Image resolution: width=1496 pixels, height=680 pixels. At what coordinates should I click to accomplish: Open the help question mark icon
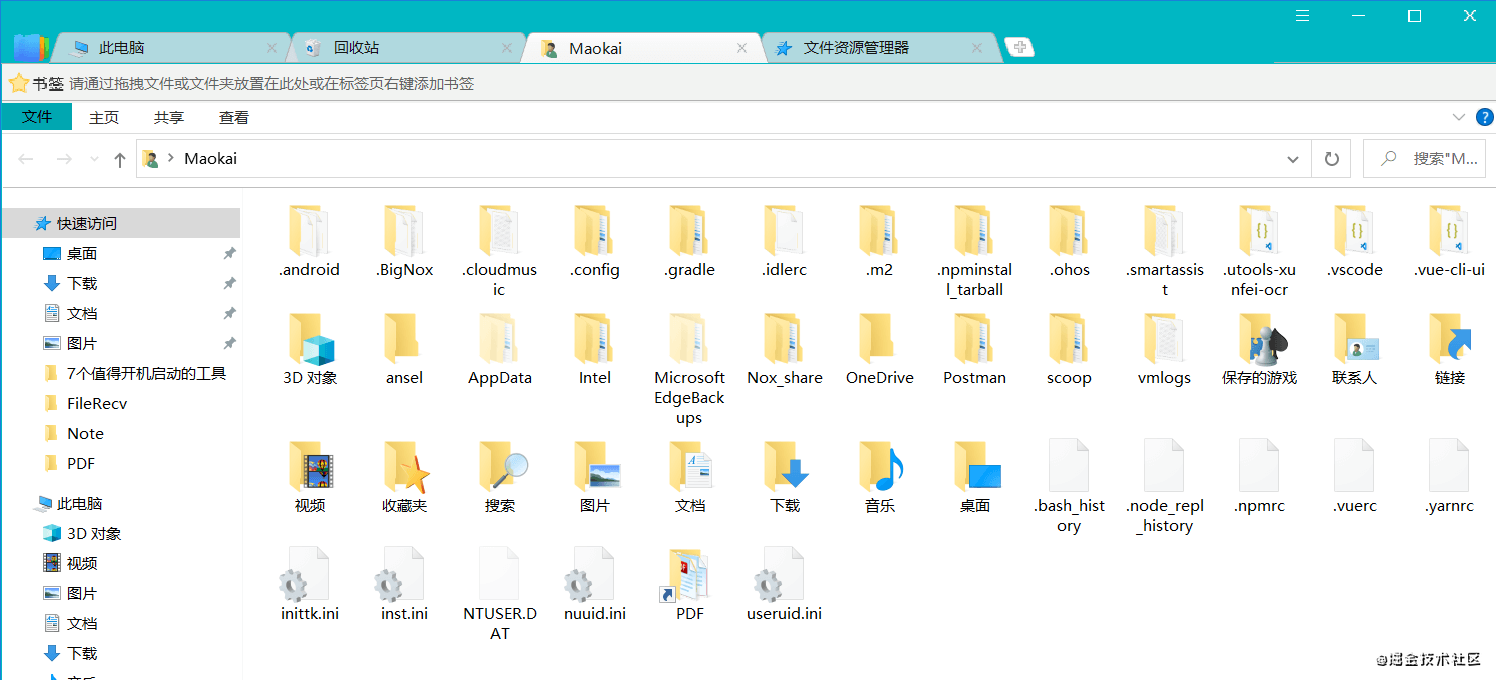tap(1485, 117)
